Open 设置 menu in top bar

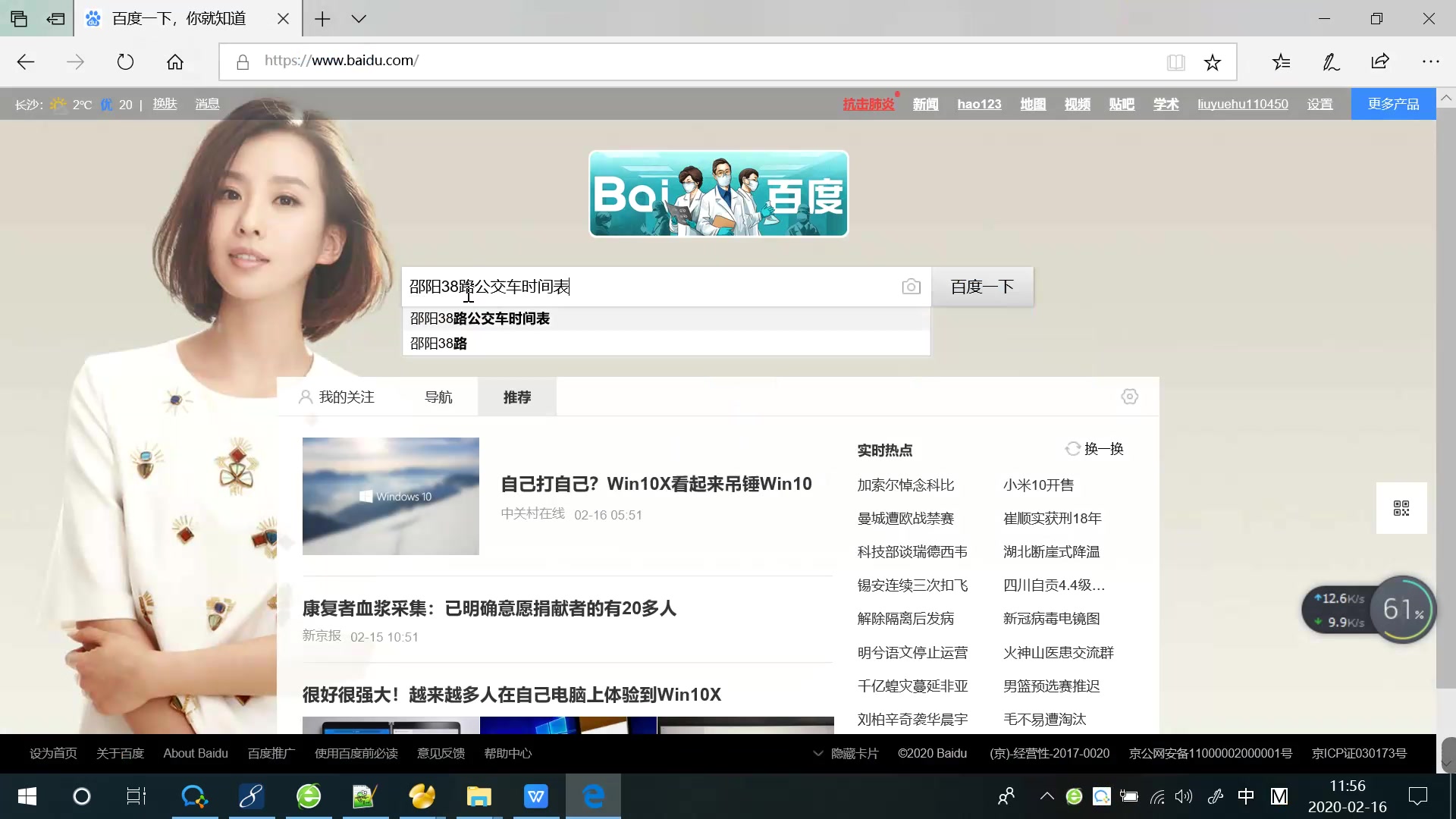click(x=1319, y=104)
